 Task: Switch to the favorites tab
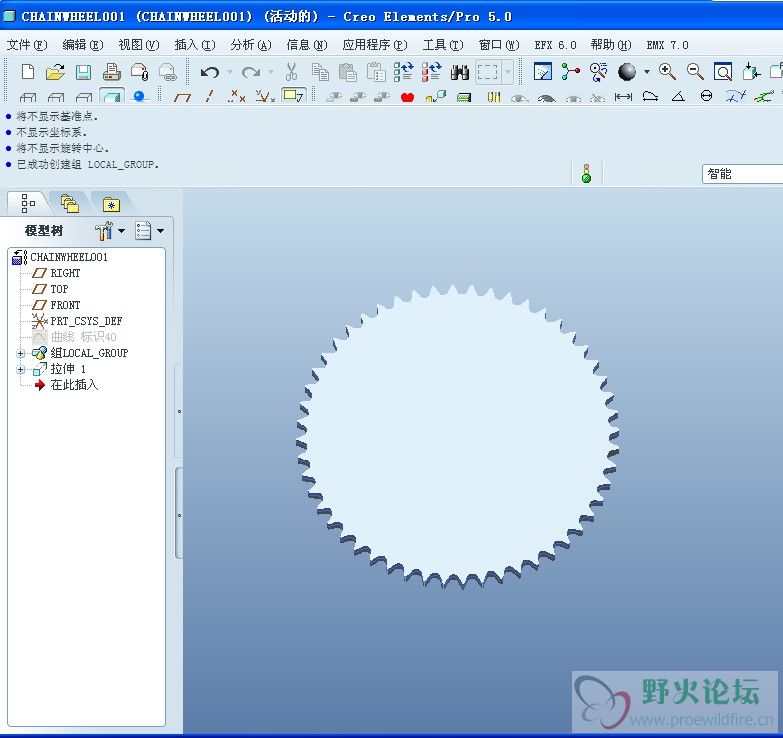(x=111, y=204)
